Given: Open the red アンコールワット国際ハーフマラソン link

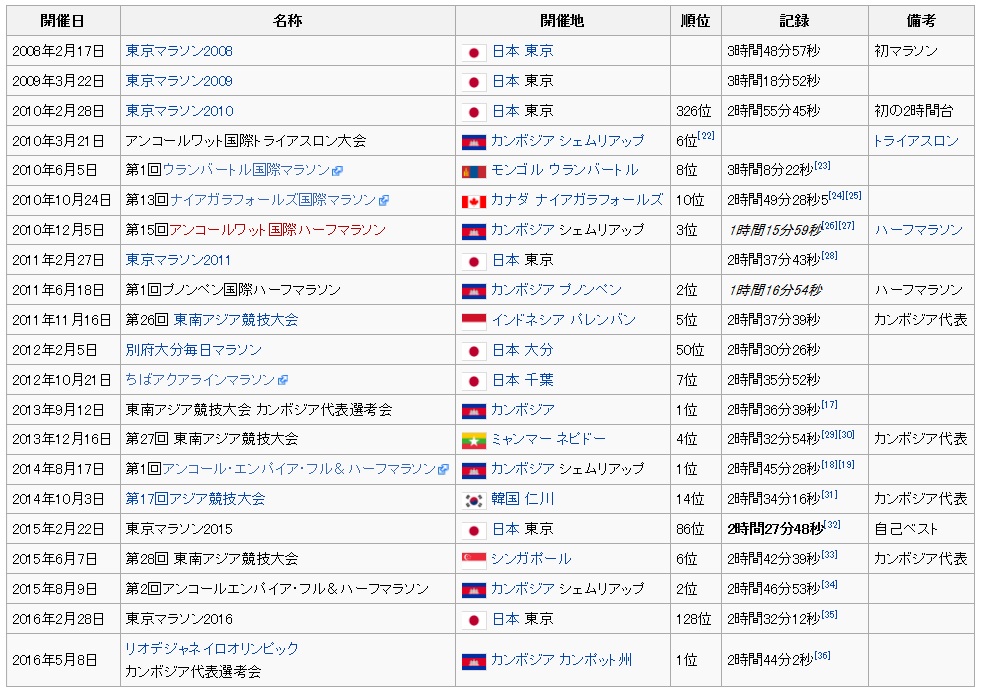Looking at the screenshot, I should click(277, 230).
